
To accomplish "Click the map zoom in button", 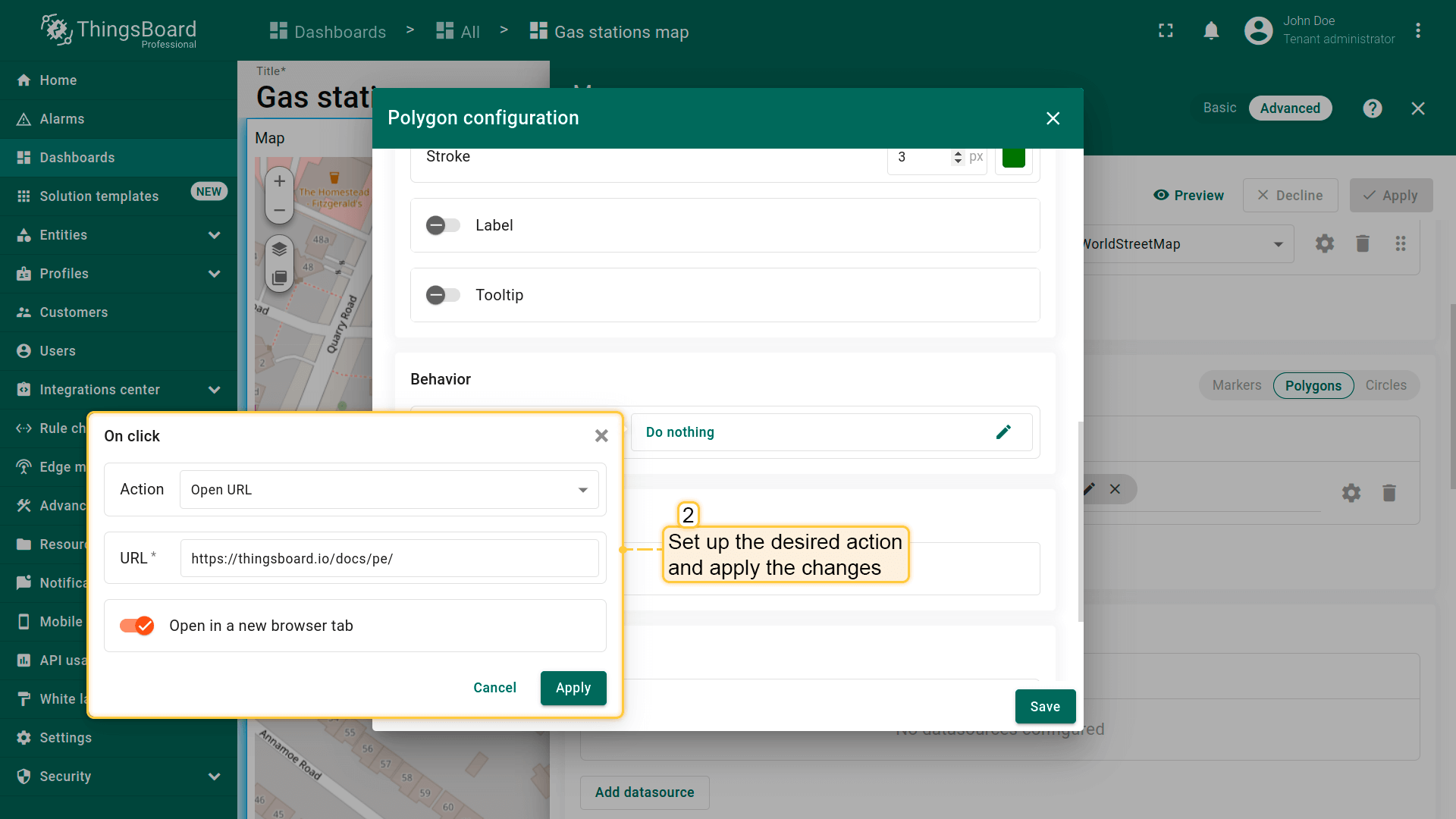I will (279, 181).
